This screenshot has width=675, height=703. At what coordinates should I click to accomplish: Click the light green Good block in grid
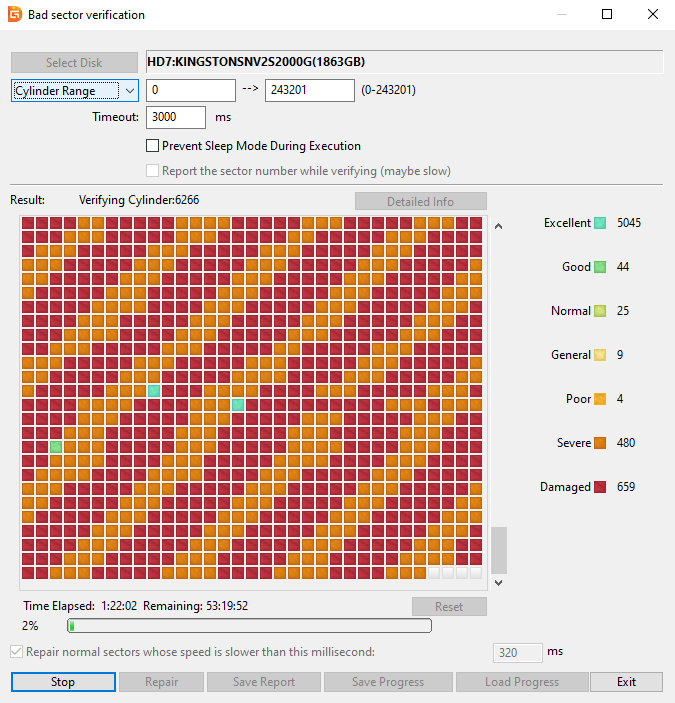[56, 447]
